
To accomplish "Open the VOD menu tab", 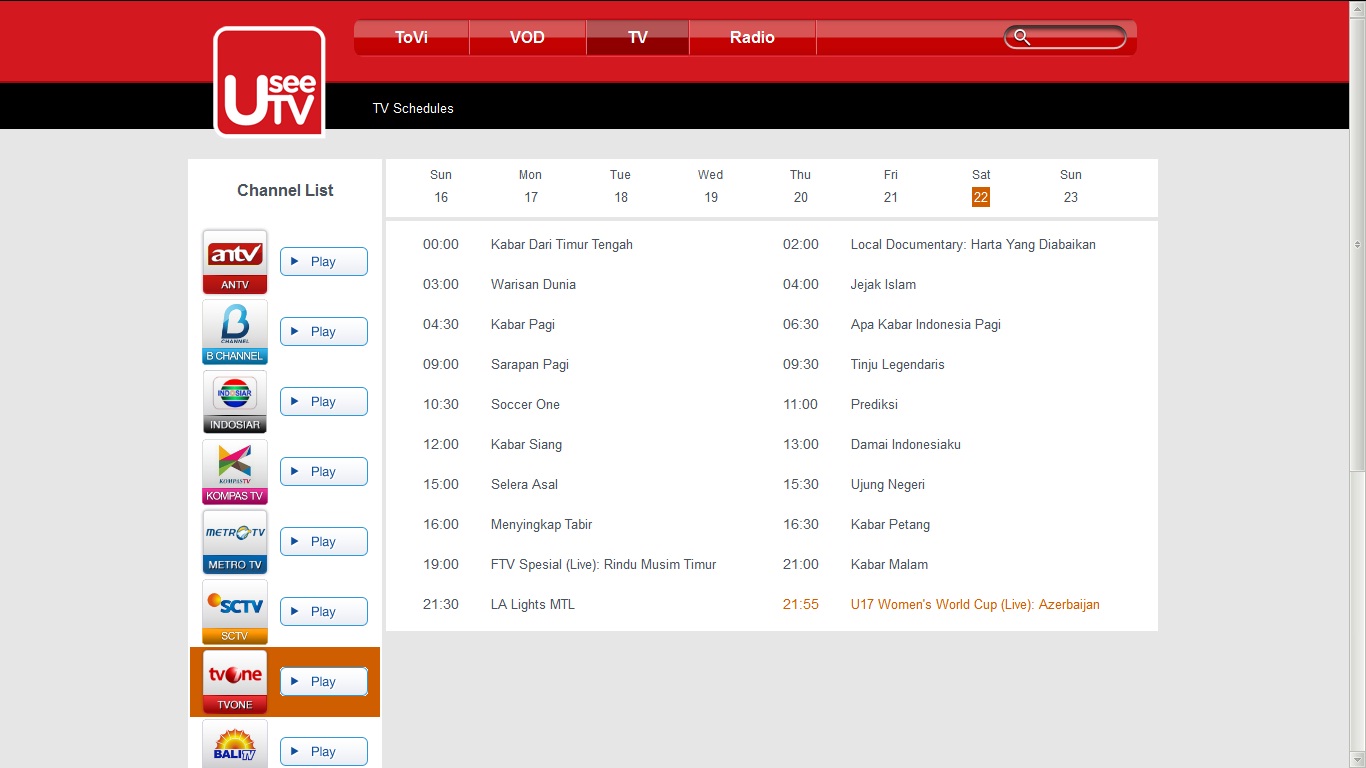I will [x=527, y=38].
